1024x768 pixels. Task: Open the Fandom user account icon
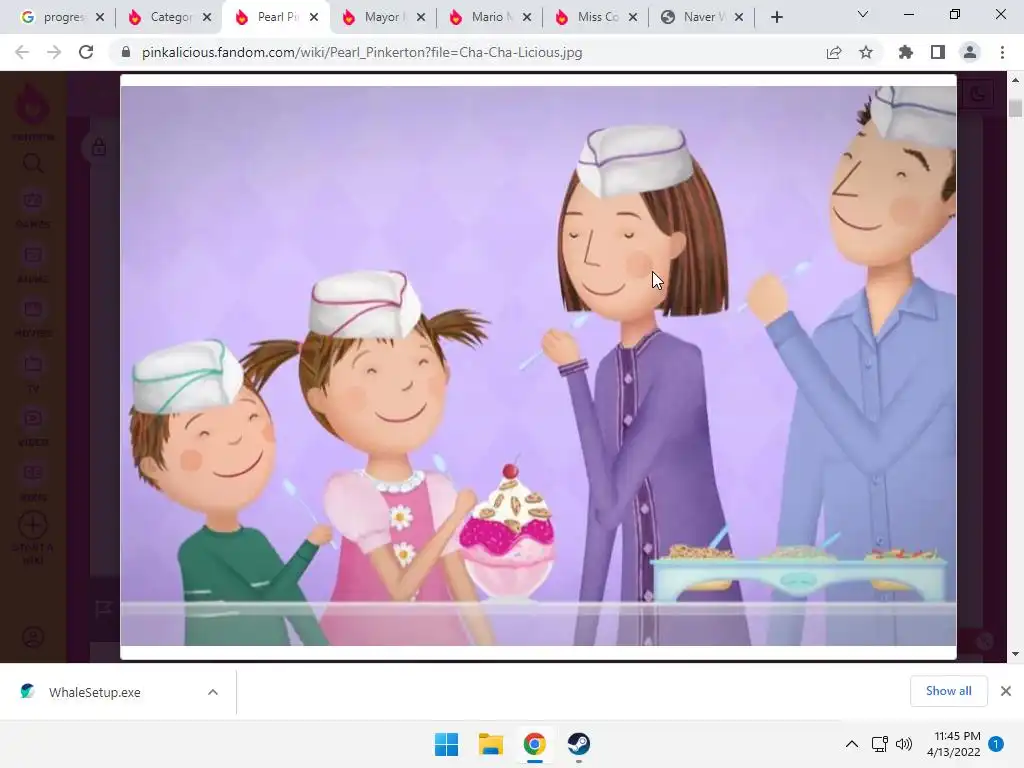coord(33,637)
